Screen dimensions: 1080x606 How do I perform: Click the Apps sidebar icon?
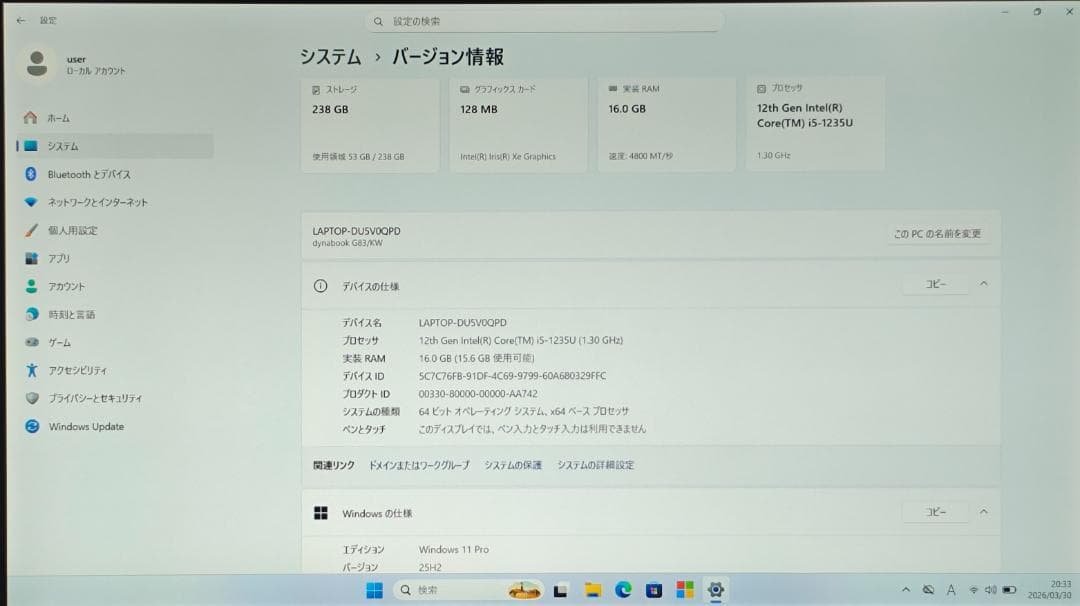pos(32,258)
